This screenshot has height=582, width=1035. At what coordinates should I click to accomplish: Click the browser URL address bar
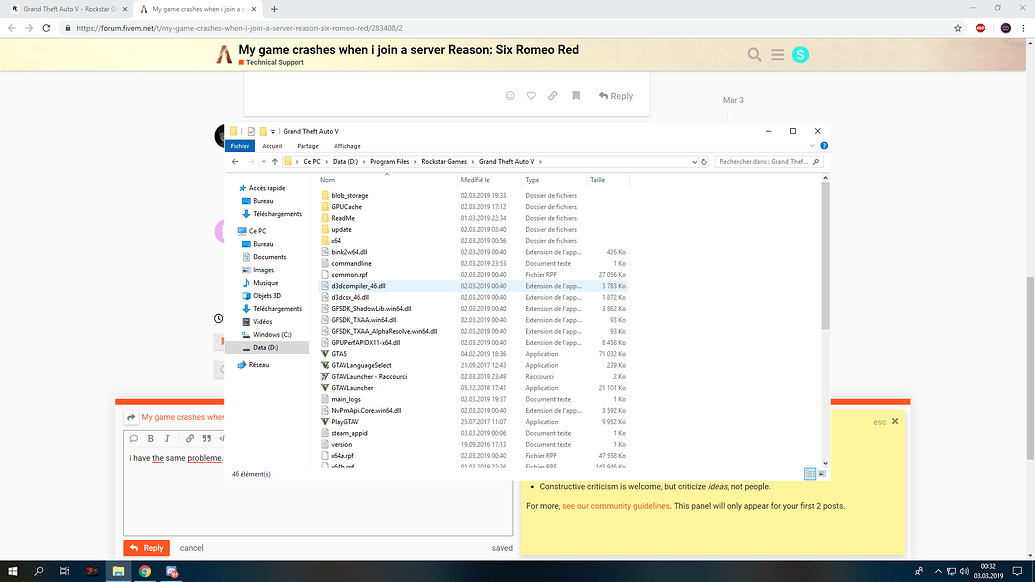508,28
